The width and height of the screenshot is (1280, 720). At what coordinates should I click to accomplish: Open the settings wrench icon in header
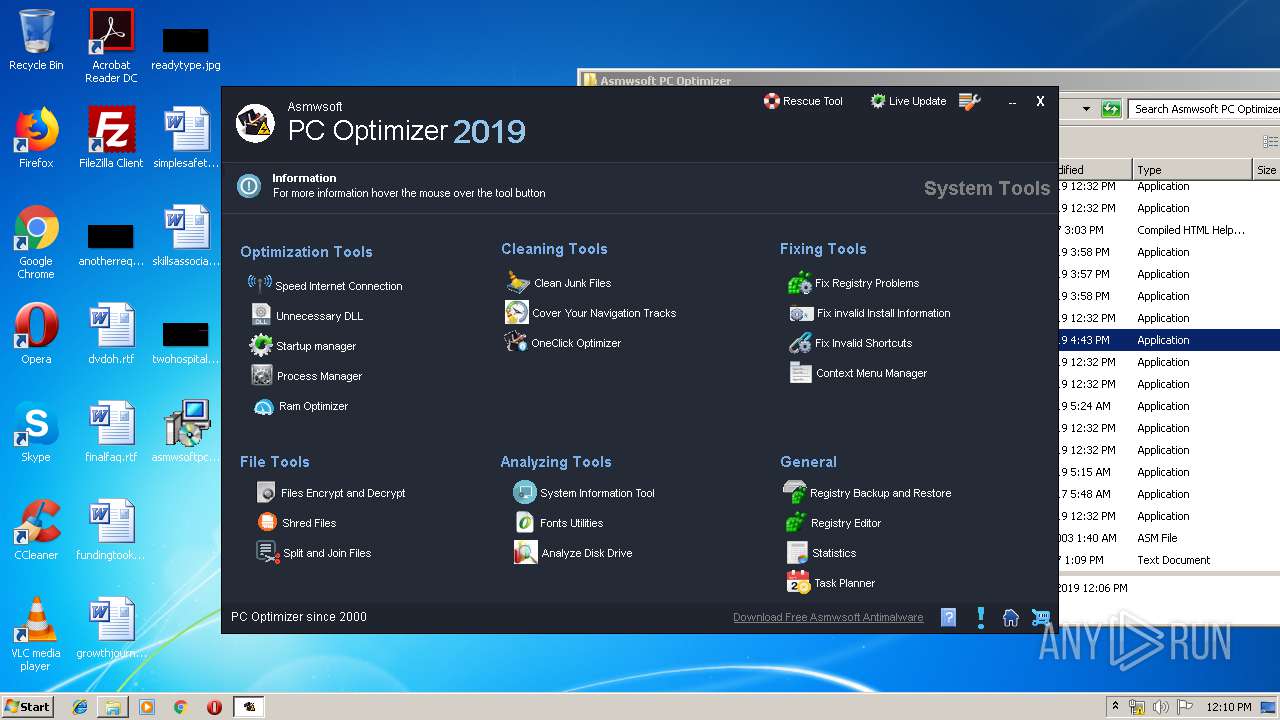pos(969,101)
